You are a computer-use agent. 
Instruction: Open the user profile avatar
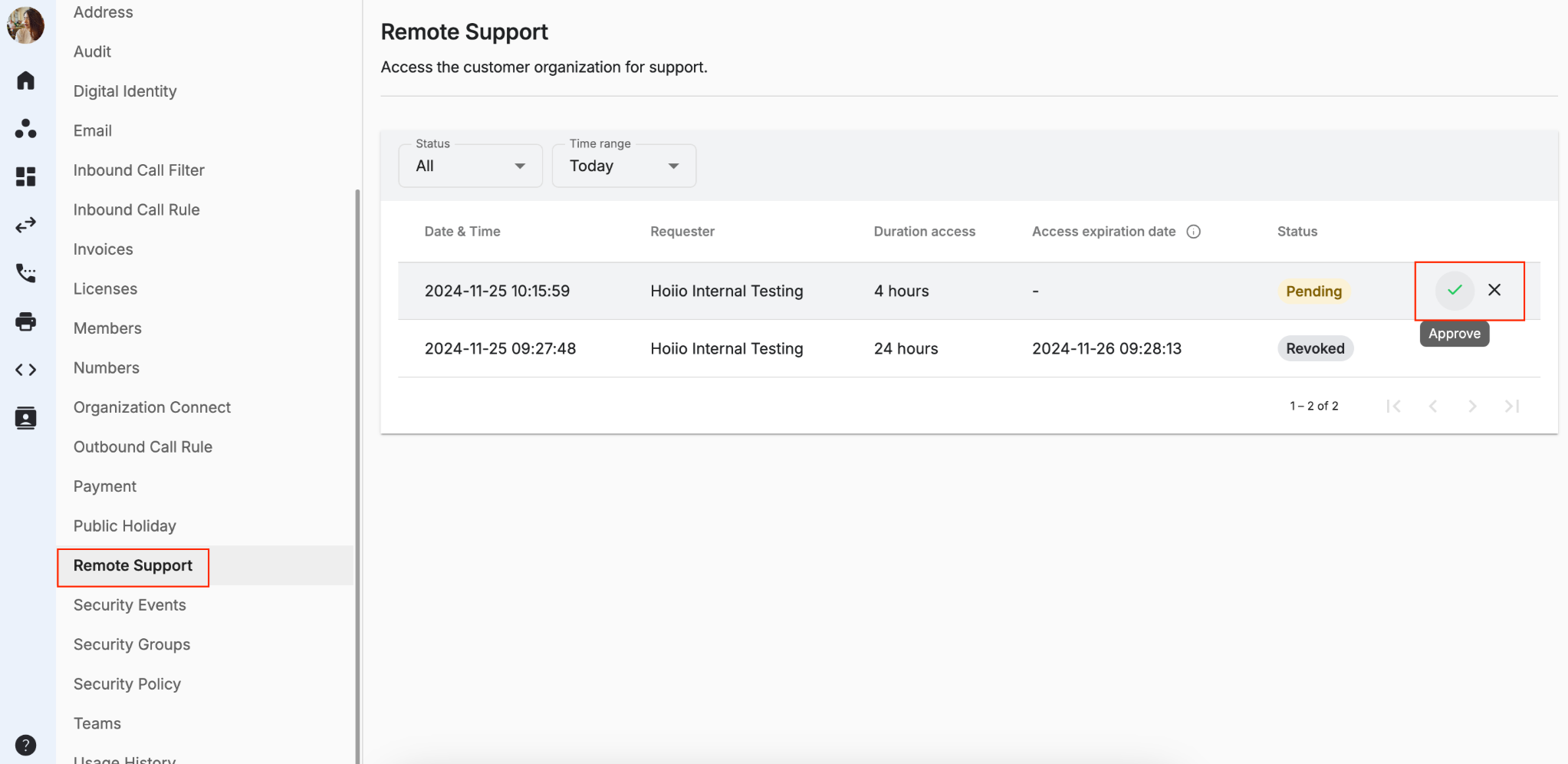[x=25, y=25]
